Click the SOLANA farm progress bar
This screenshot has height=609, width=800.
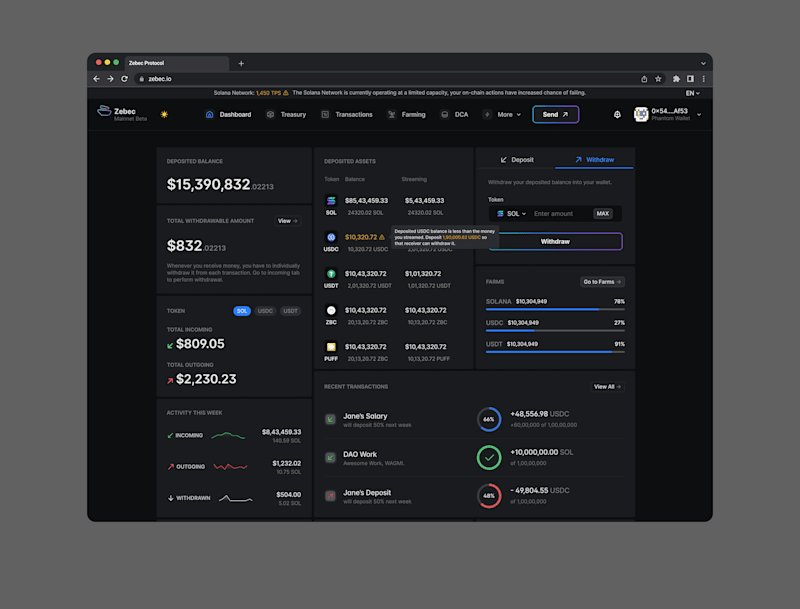click(555, 309)
